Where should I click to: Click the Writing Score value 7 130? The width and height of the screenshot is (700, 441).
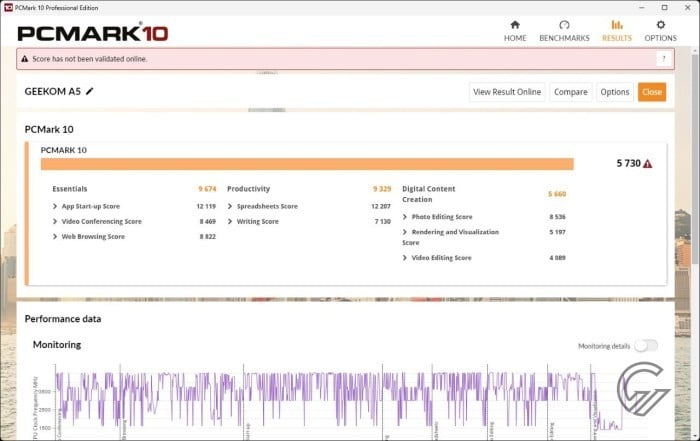383,221
